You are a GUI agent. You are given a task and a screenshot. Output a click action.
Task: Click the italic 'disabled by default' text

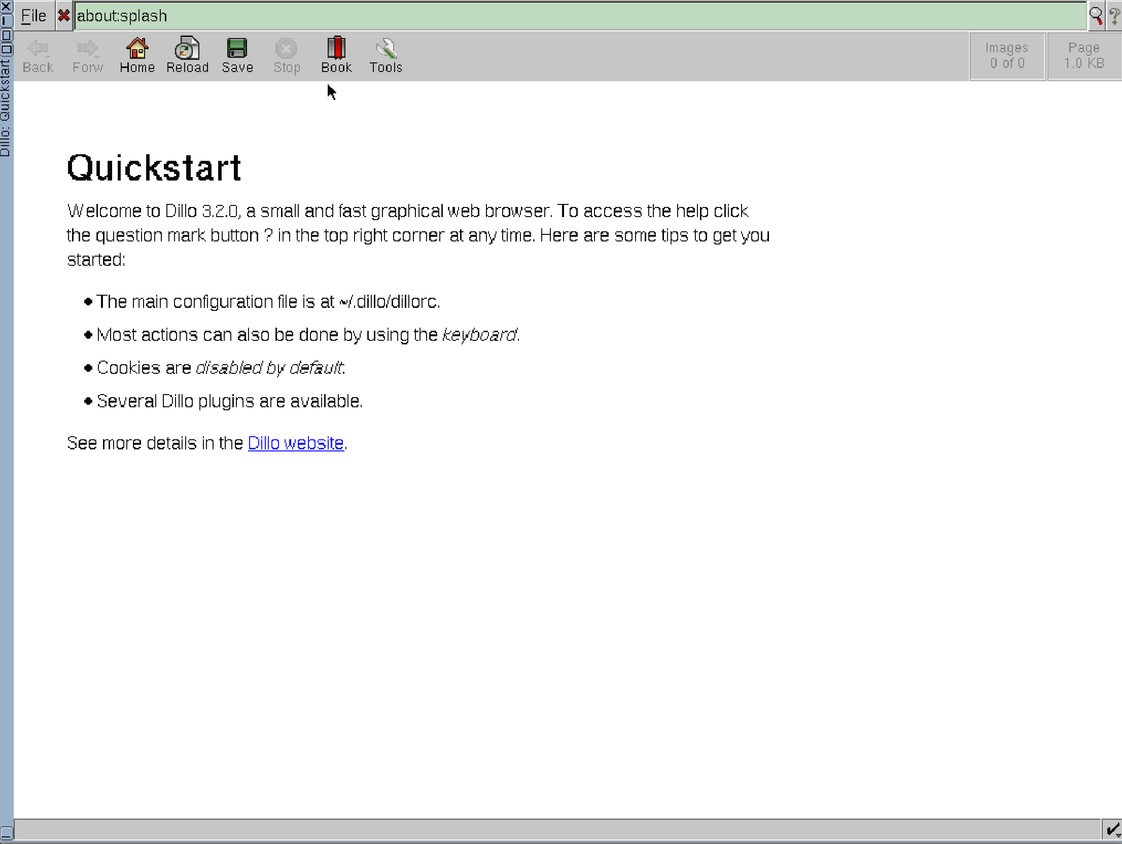(269, 368)
